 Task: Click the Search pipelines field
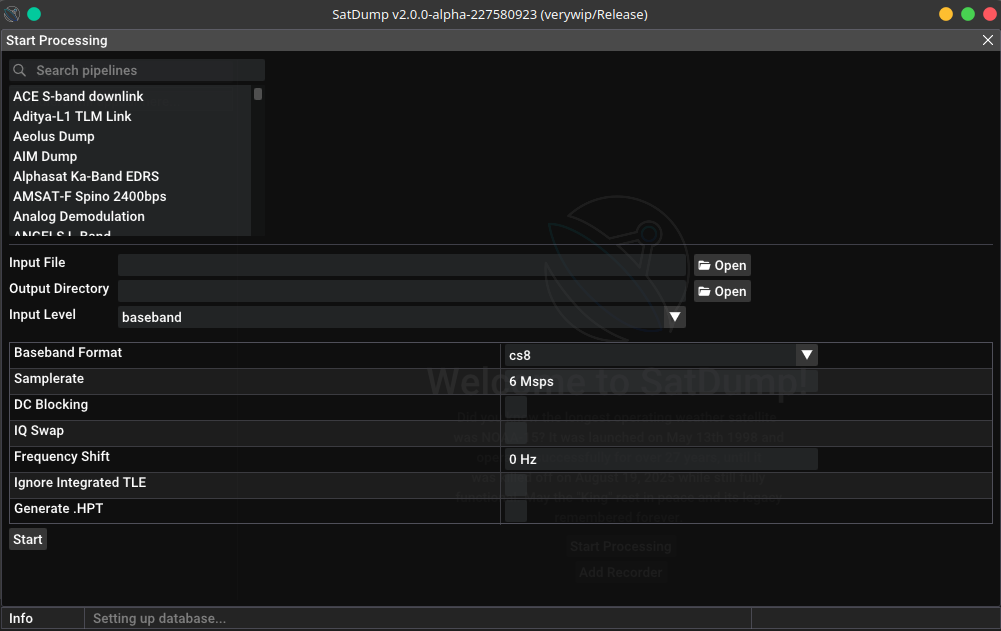click(x=137, y=70)
